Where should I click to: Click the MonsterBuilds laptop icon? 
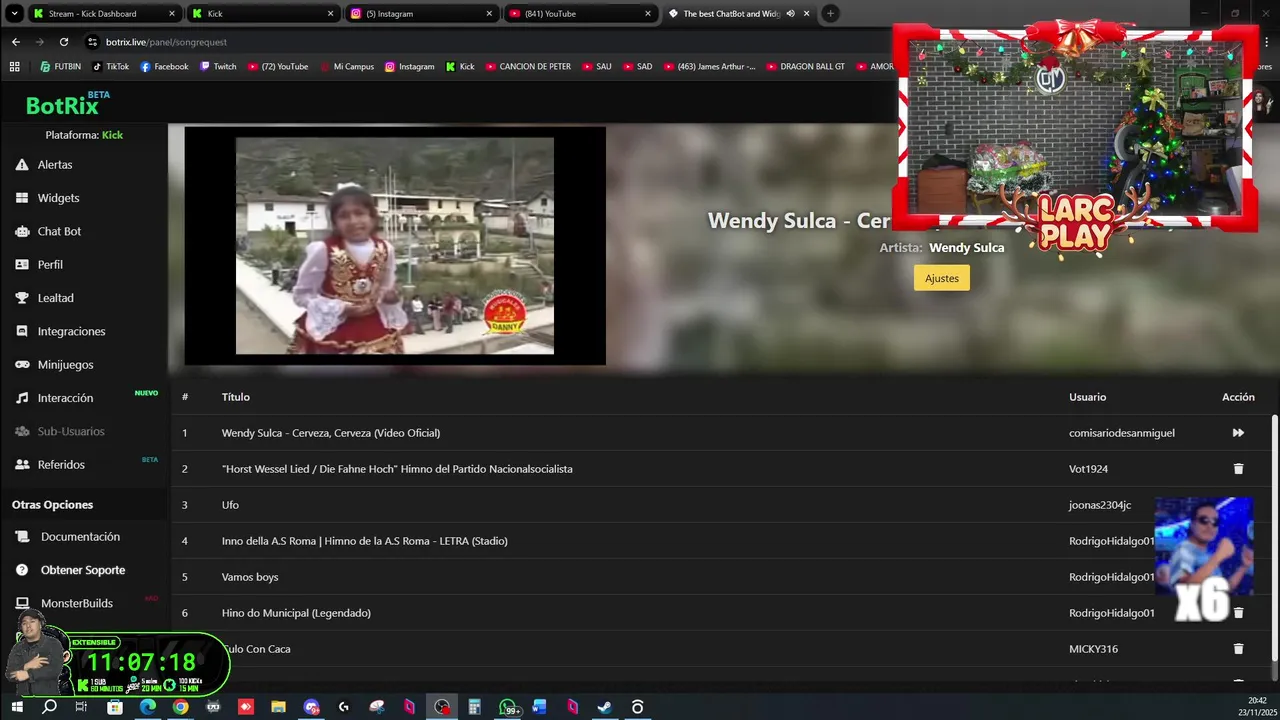click(x=22, y=603)
